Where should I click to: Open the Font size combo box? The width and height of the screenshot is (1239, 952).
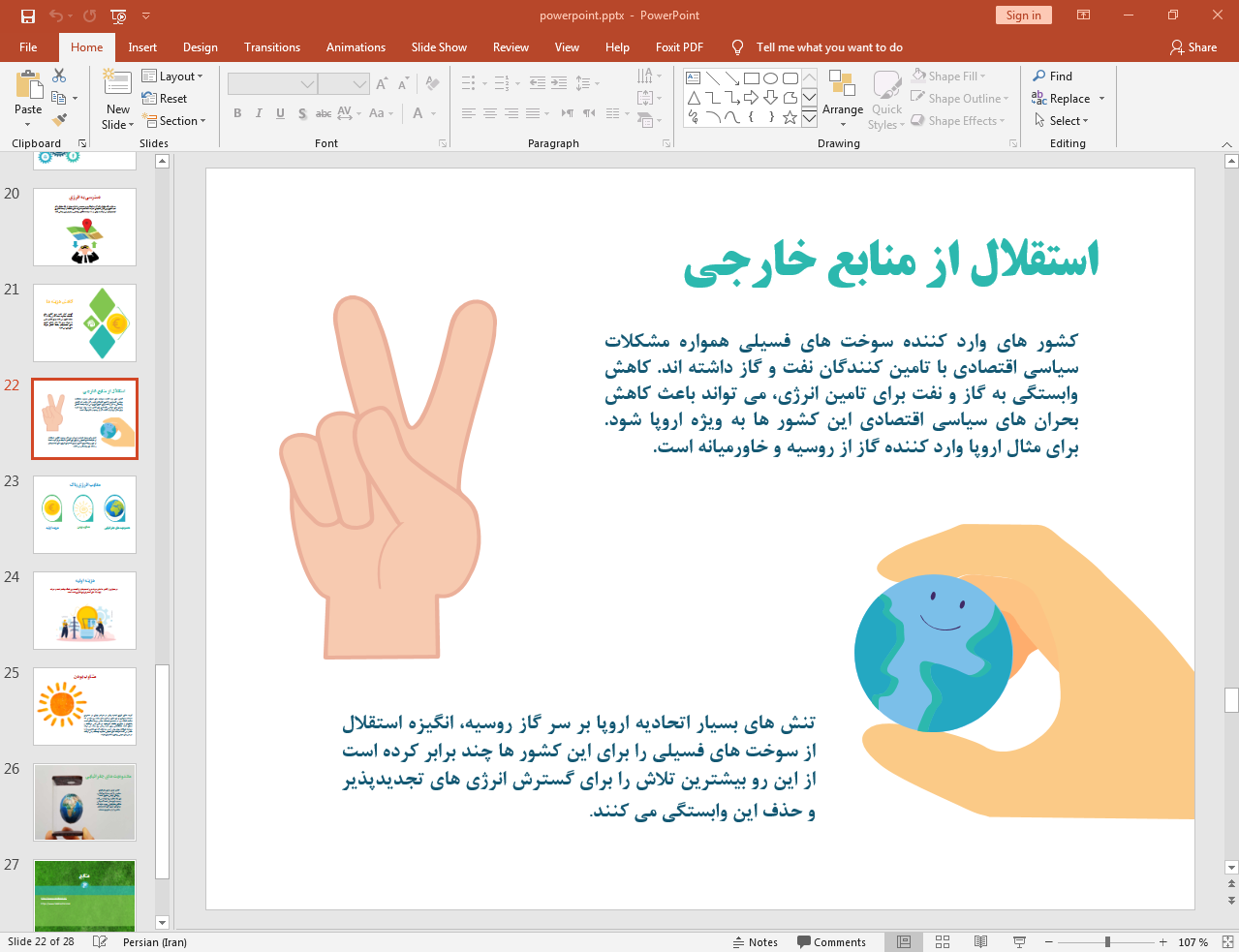tap(344, 84)
